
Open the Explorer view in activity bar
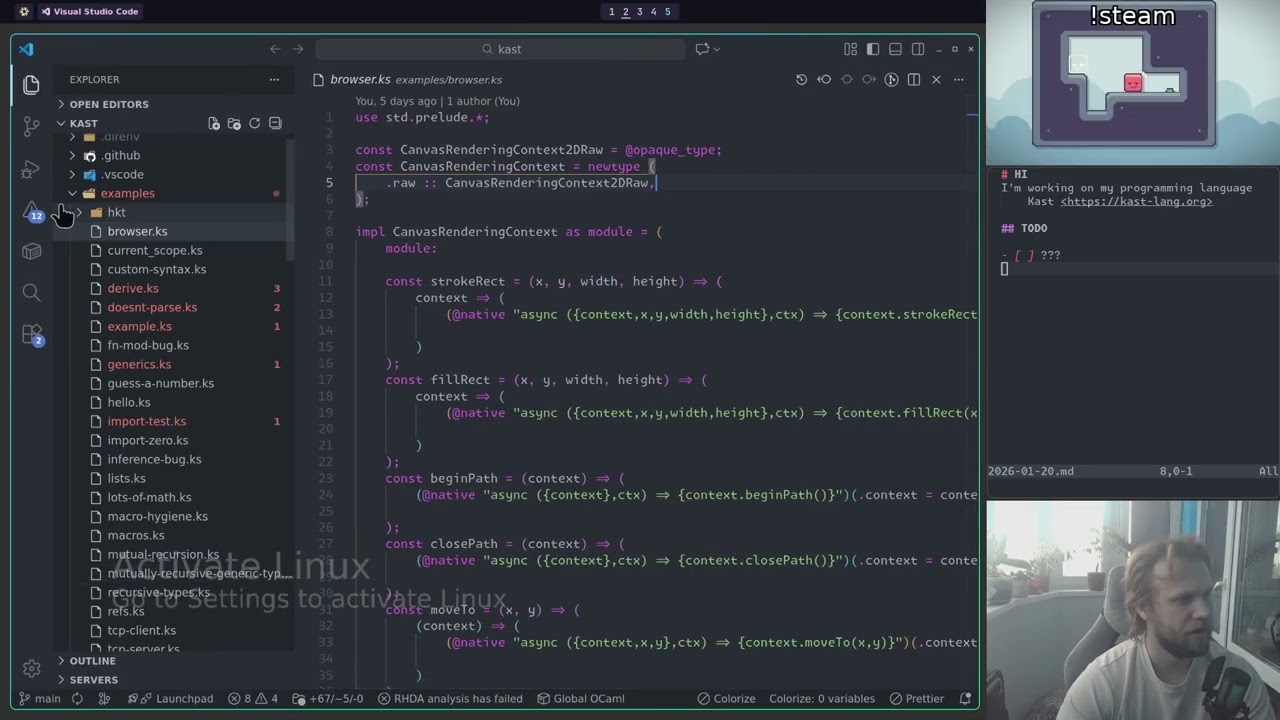(x=31, y=85)
